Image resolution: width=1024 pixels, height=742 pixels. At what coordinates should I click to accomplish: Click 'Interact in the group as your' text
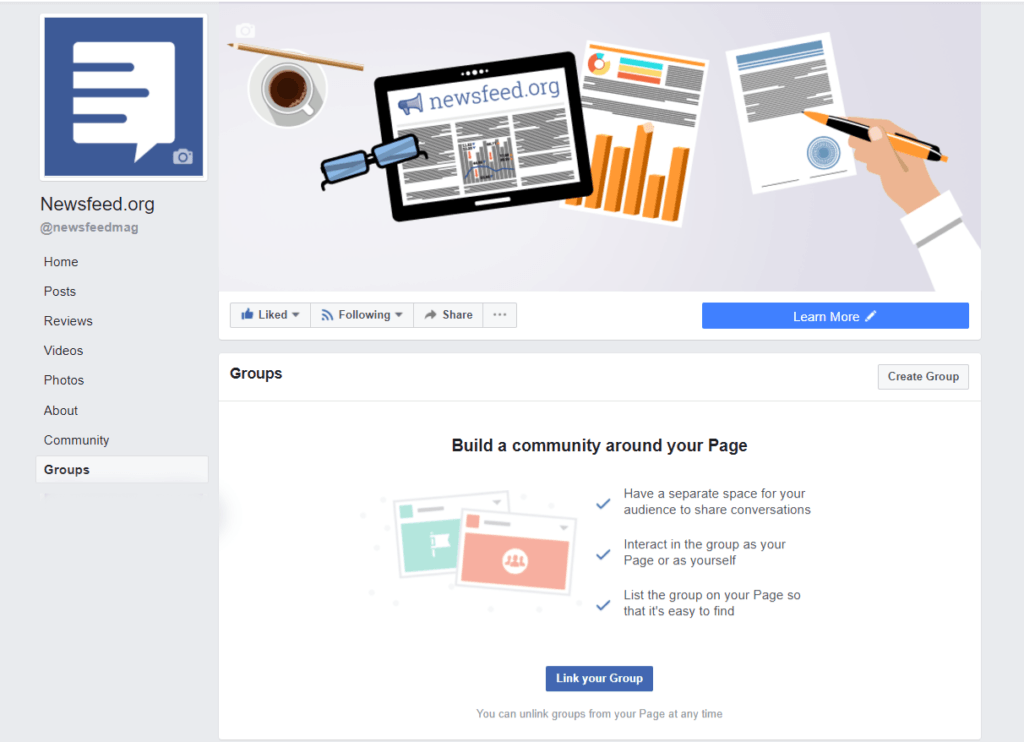pos(704,545)
